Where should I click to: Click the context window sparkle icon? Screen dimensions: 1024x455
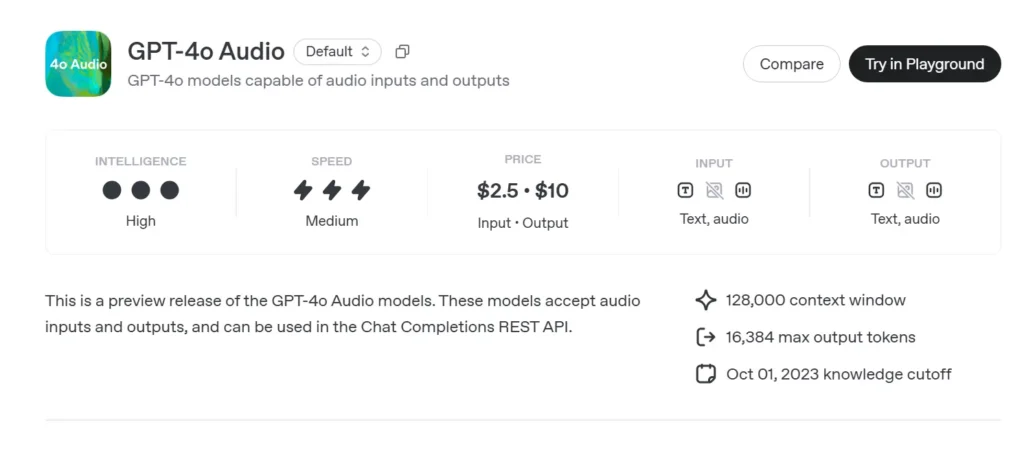pos(706,300)
